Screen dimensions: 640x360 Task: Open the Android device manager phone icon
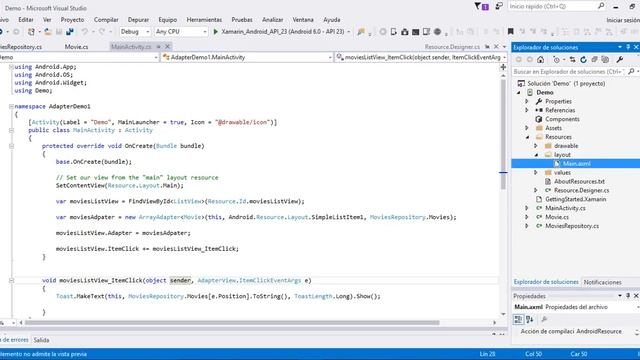coord(394,32)
